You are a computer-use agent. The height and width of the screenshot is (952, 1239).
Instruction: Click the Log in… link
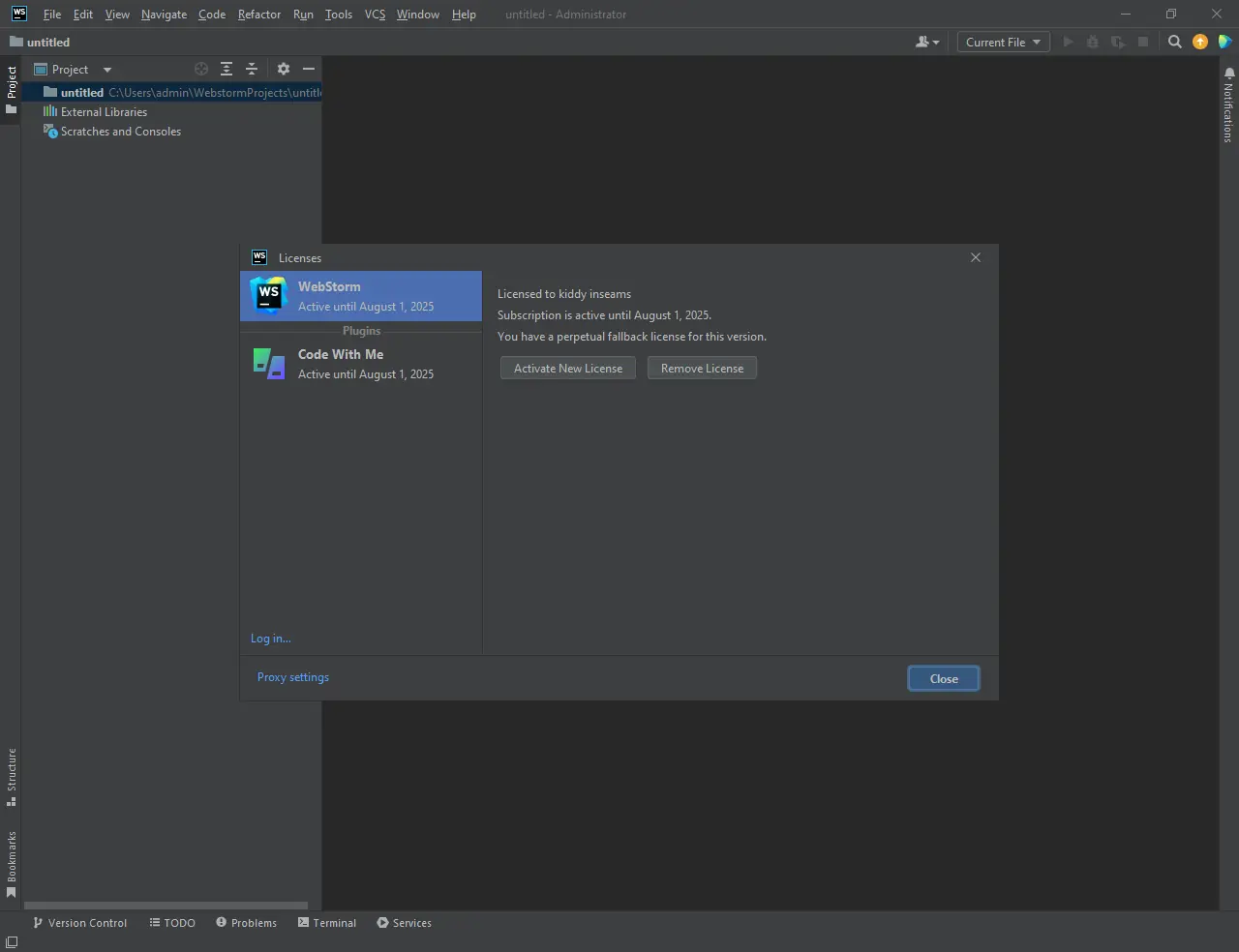click(x=271, y=639)
